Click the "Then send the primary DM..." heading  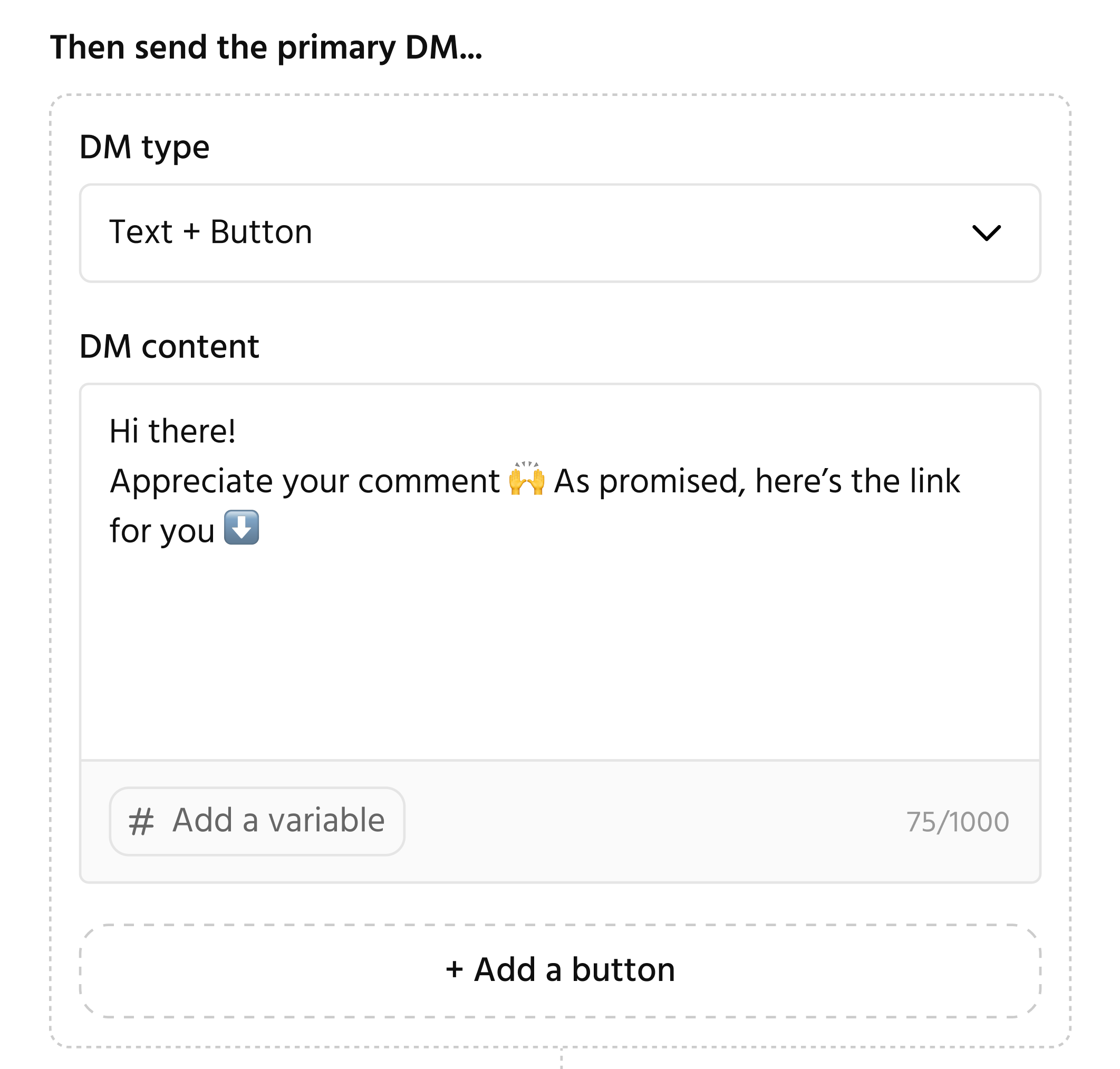266,47
